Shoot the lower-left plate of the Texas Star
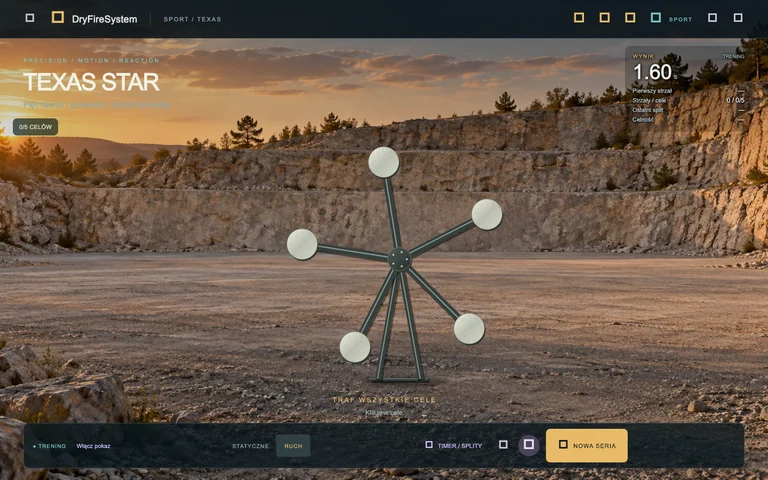The image size is (768, 480). point(355,347)
